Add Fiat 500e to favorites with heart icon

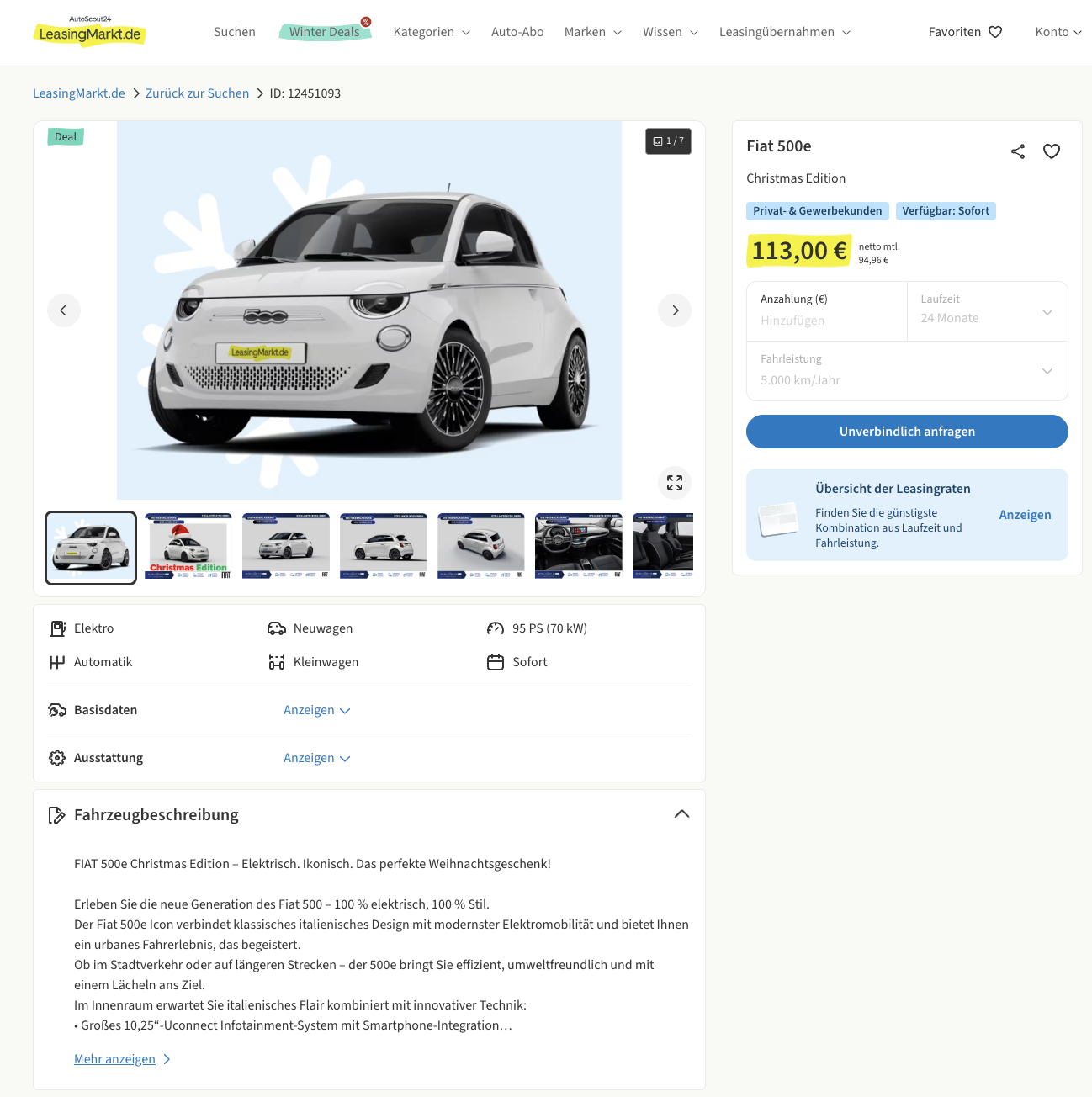coord(1052,151)
